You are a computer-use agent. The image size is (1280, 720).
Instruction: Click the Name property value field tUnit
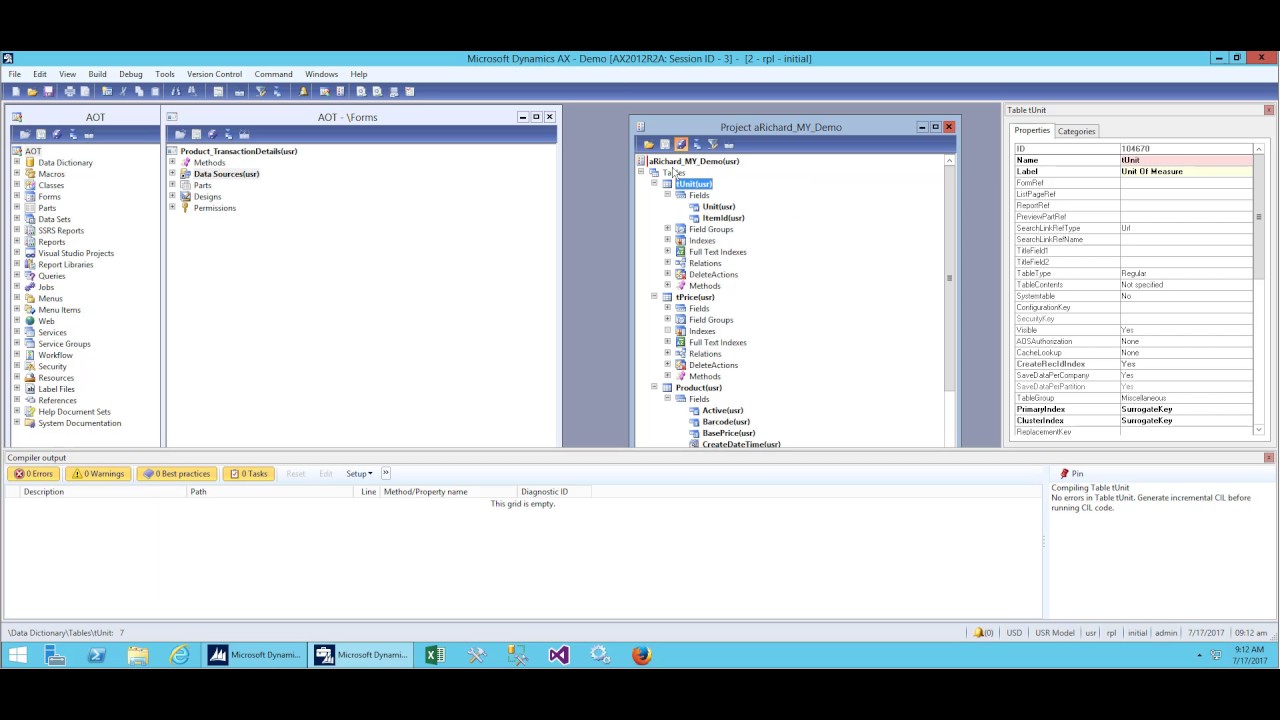click(1186, 160)
